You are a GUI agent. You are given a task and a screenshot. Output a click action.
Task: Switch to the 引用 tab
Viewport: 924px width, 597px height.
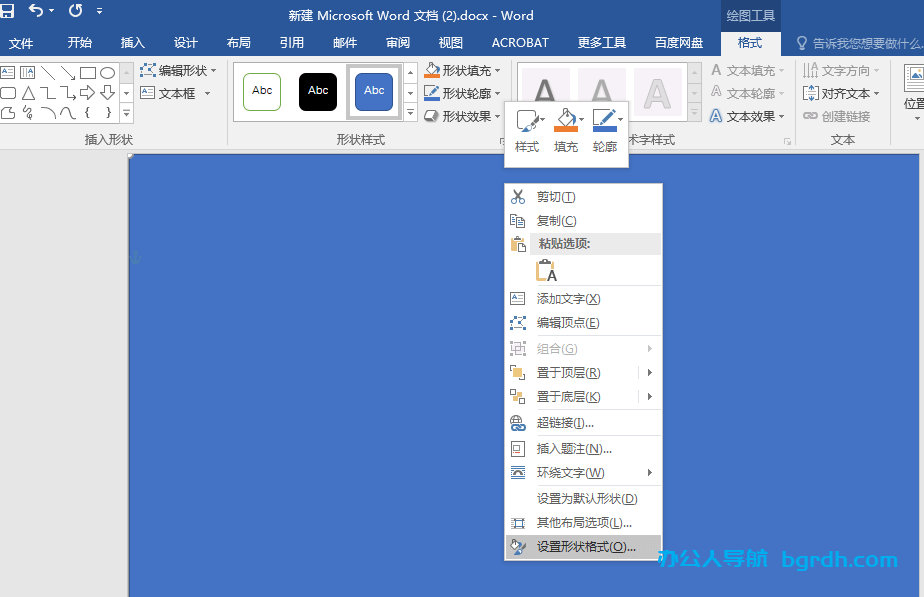[292, 43]
